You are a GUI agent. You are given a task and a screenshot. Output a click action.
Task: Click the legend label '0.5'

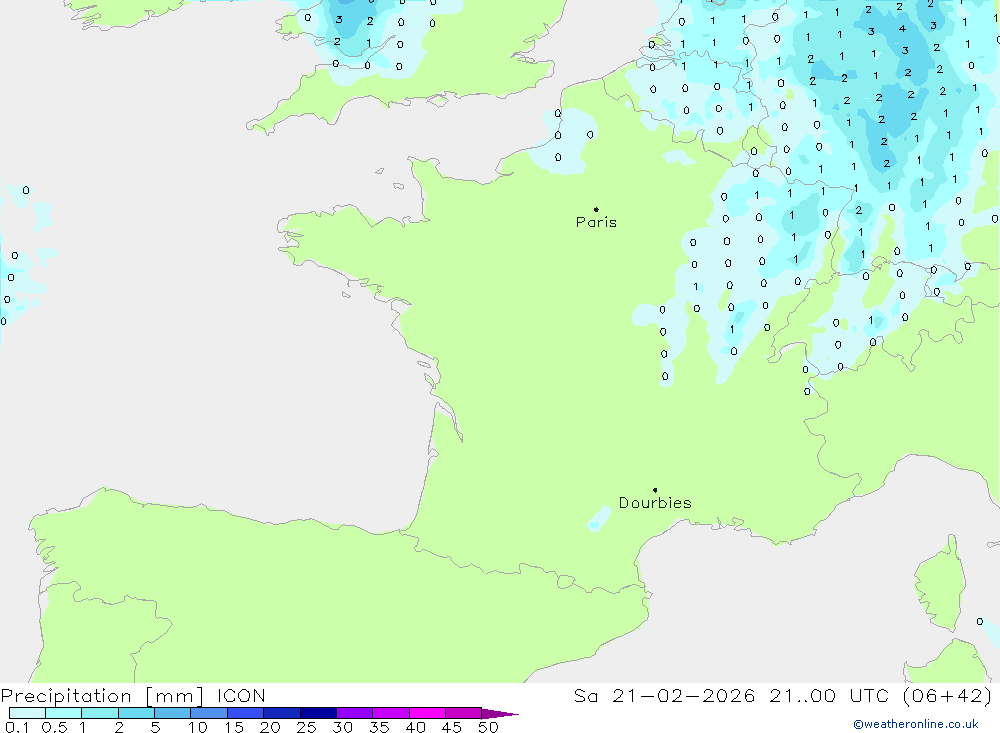tap(54, 727)
